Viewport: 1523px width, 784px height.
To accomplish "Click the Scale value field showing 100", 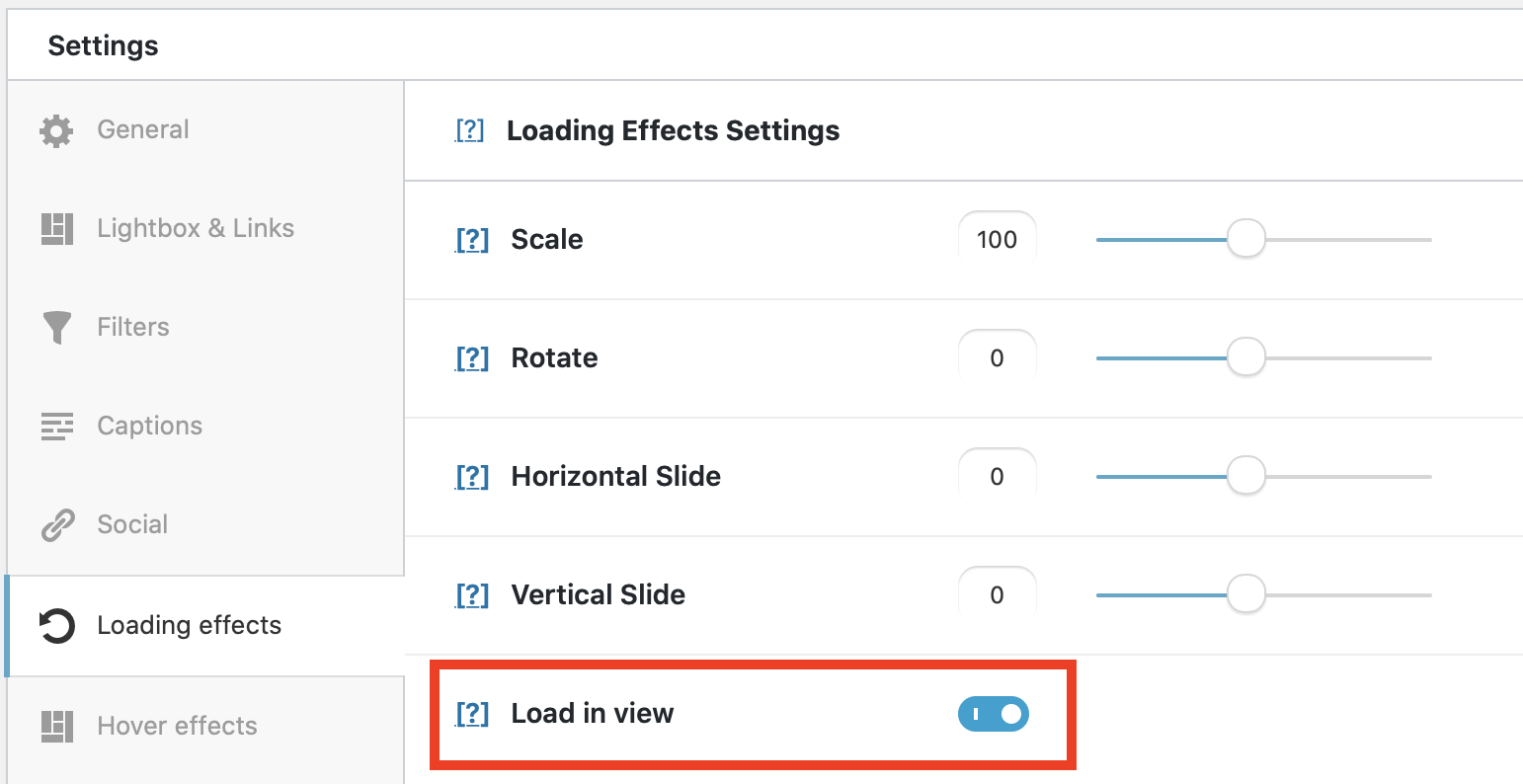I will [x=997, y=239].
